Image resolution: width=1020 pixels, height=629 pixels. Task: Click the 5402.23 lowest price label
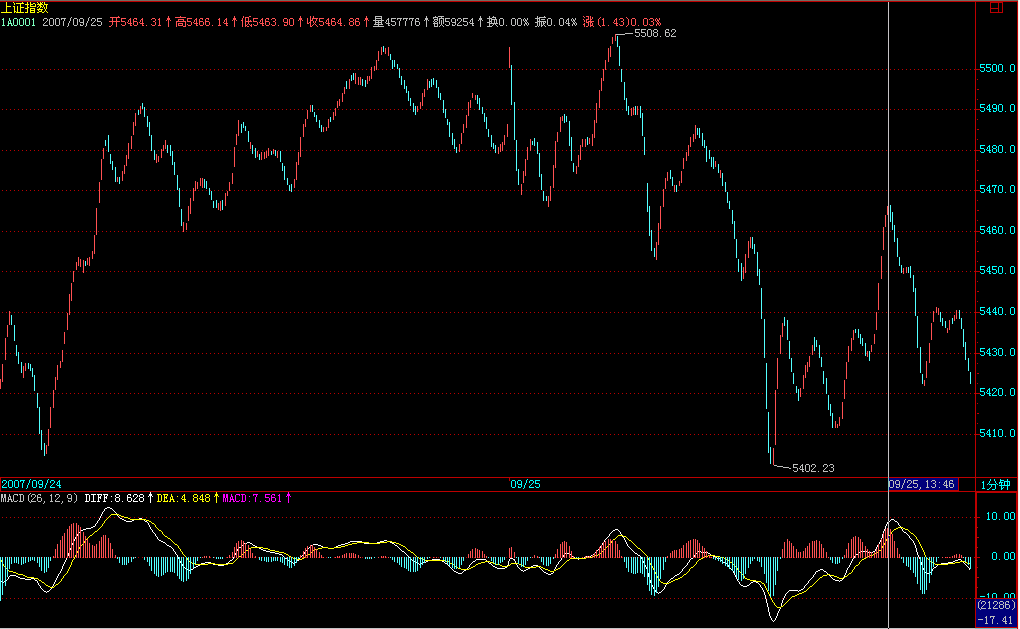[x=811, y=467]
